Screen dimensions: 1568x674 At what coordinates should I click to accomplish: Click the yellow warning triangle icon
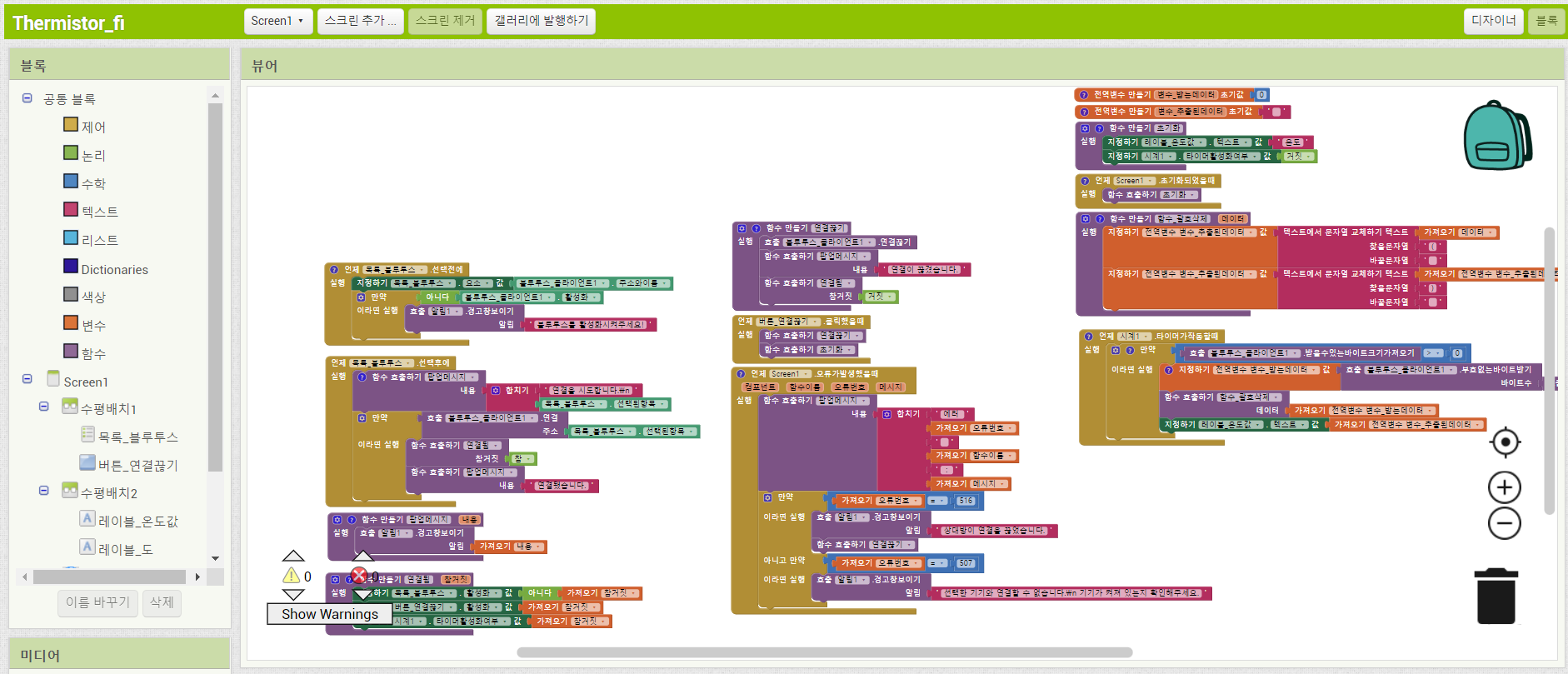click(291, 576)
